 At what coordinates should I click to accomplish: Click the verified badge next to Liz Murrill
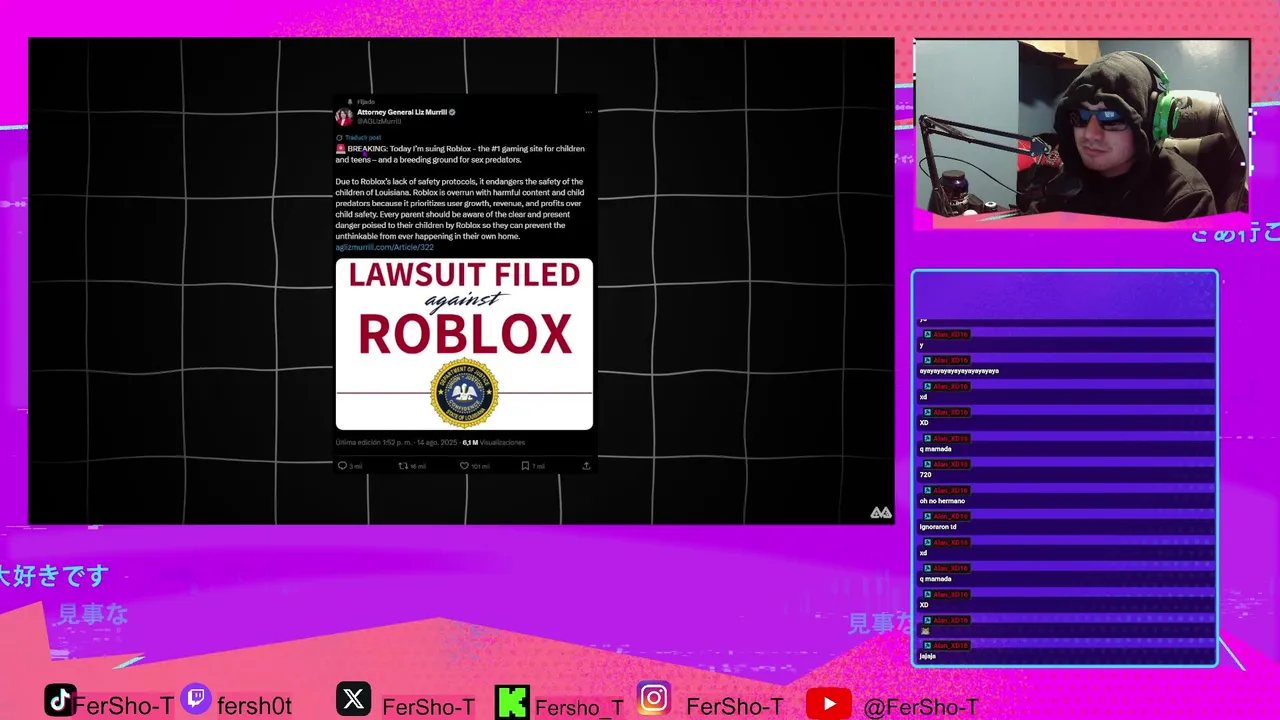click(x=452, y=112)
